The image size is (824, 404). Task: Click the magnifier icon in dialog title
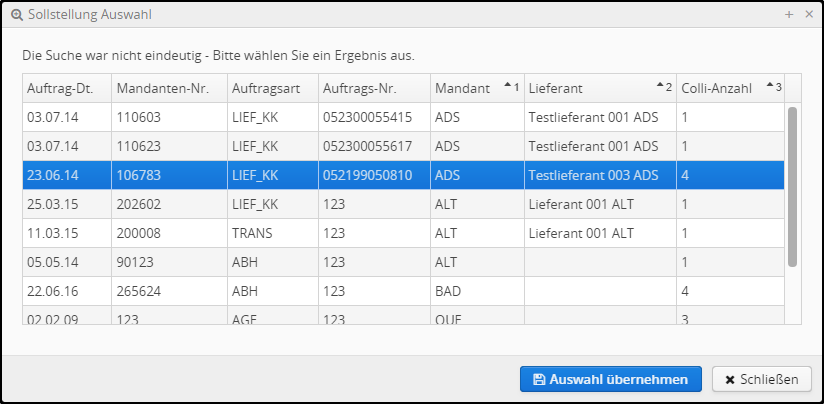click(17, 15)
